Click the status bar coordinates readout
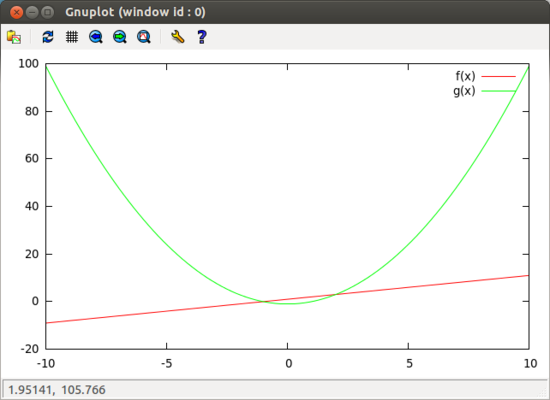The height and width of the screenshot is (400, 550). click(x=57, y=390)
